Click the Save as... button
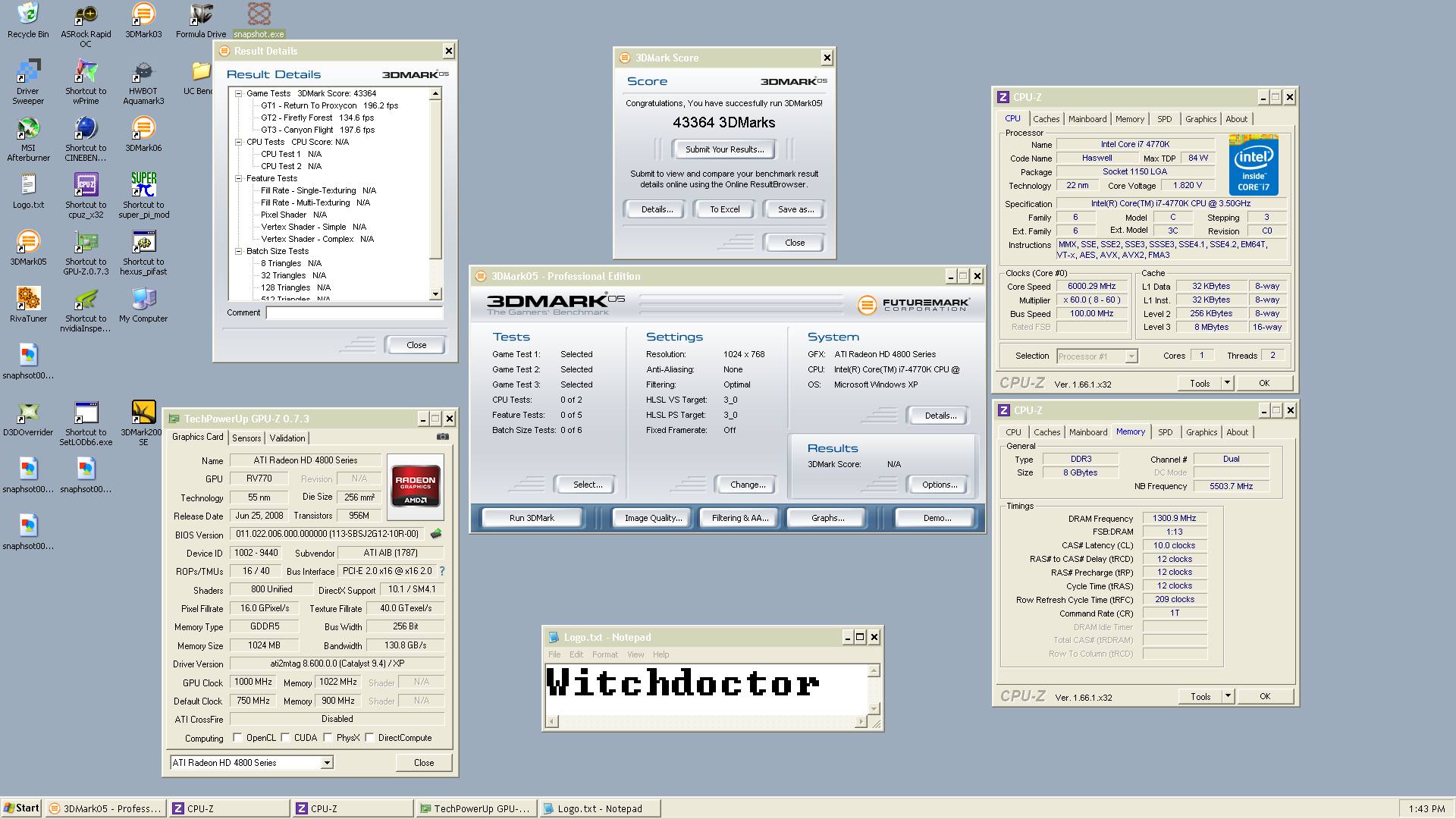The width and height of the screenshot is (1456, 819). click(x=795, y=209)
